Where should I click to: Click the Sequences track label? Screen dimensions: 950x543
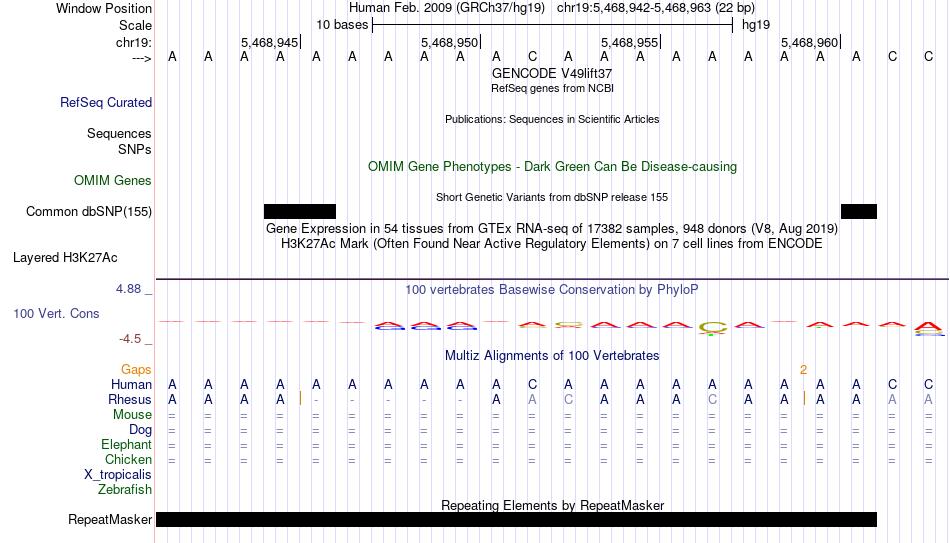tap(119, 133)
